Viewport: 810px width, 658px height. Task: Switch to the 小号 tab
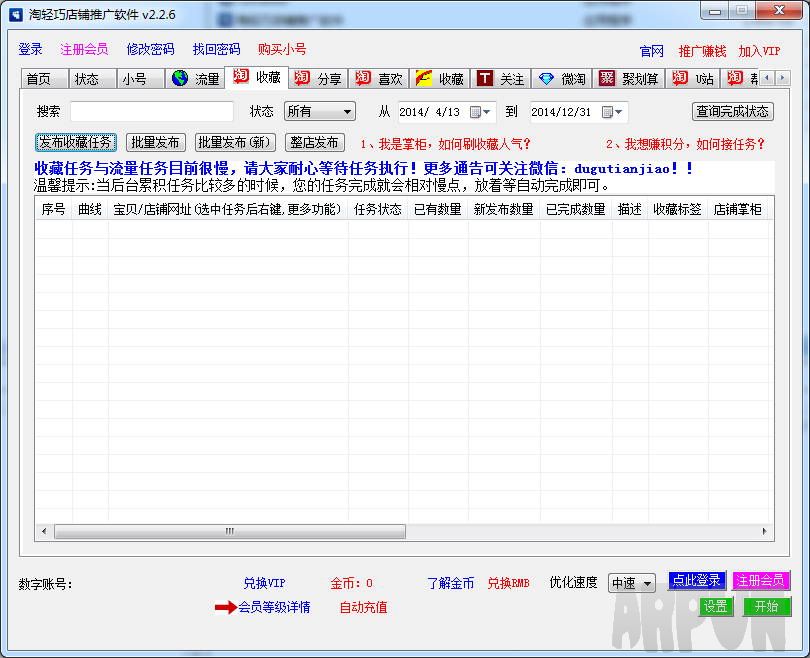click(134, 79)
